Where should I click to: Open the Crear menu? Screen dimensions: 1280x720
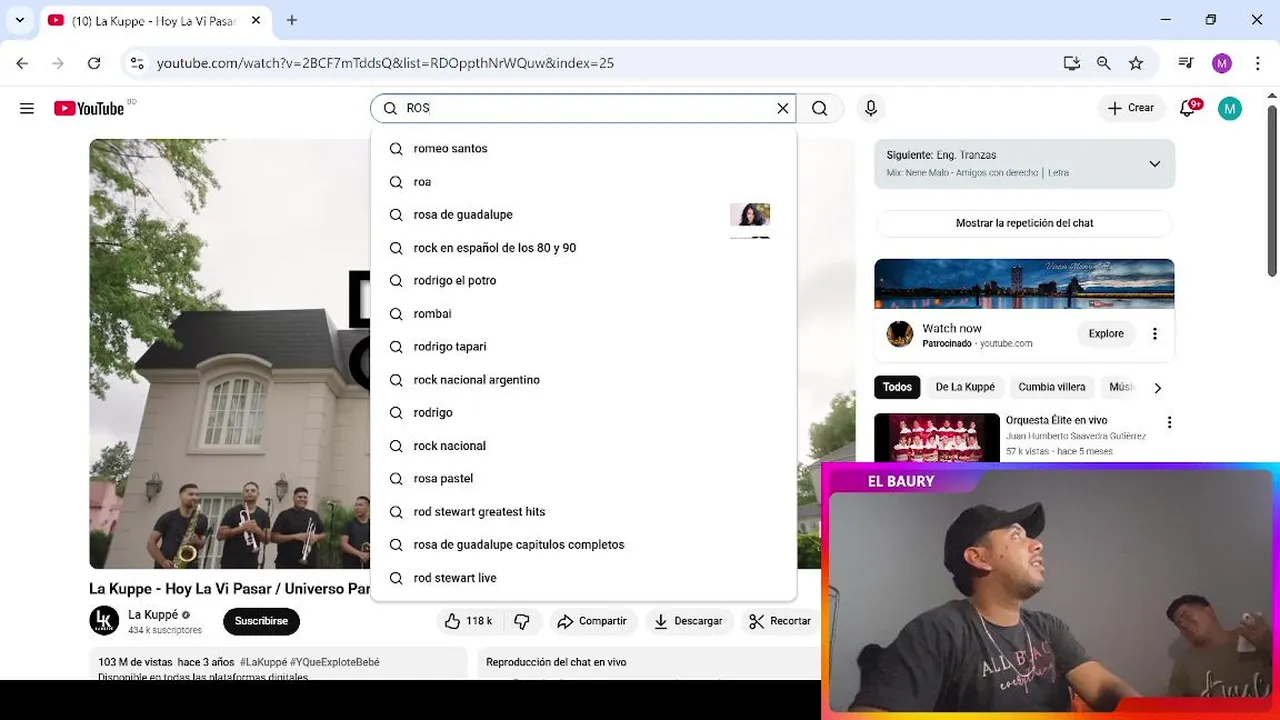pos(1131,108)
